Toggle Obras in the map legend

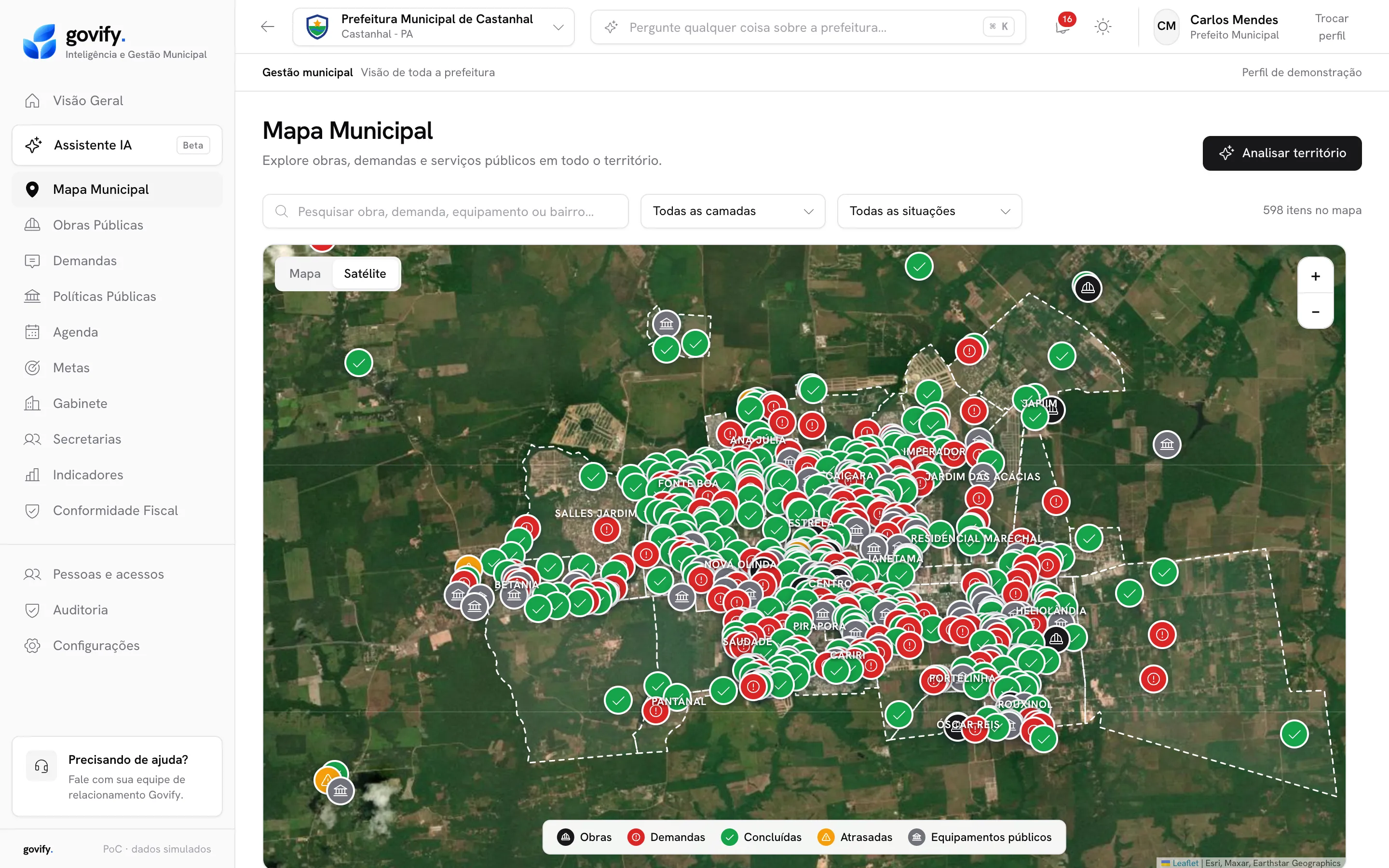[585, 837]
